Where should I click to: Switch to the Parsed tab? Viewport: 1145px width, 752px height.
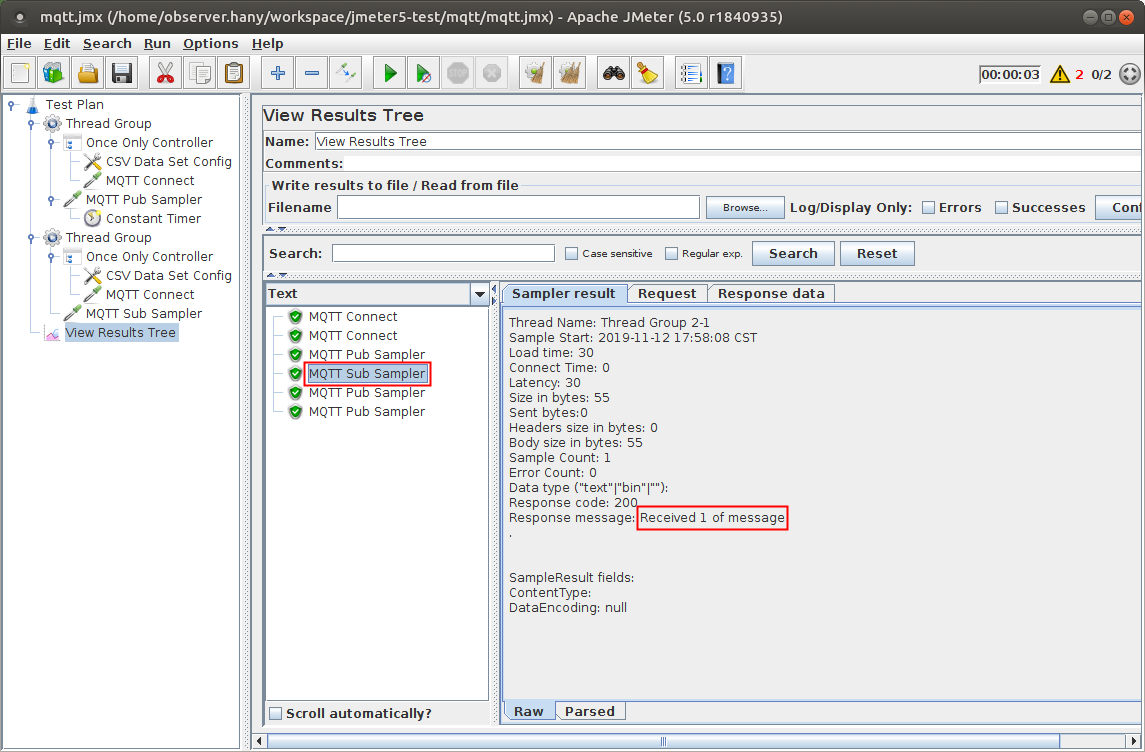[589, 711]
